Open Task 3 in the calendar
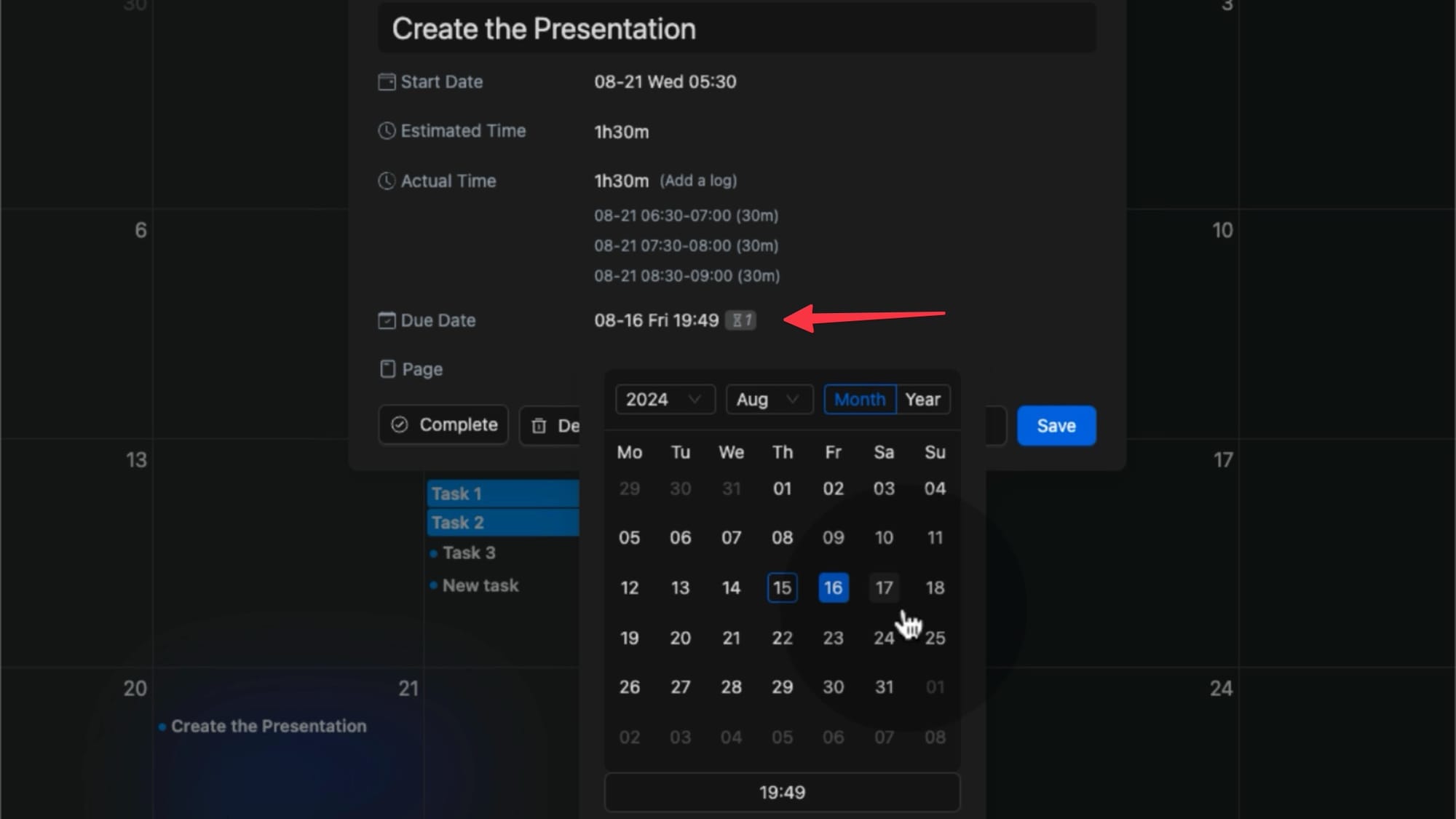 tap(469, 553)
